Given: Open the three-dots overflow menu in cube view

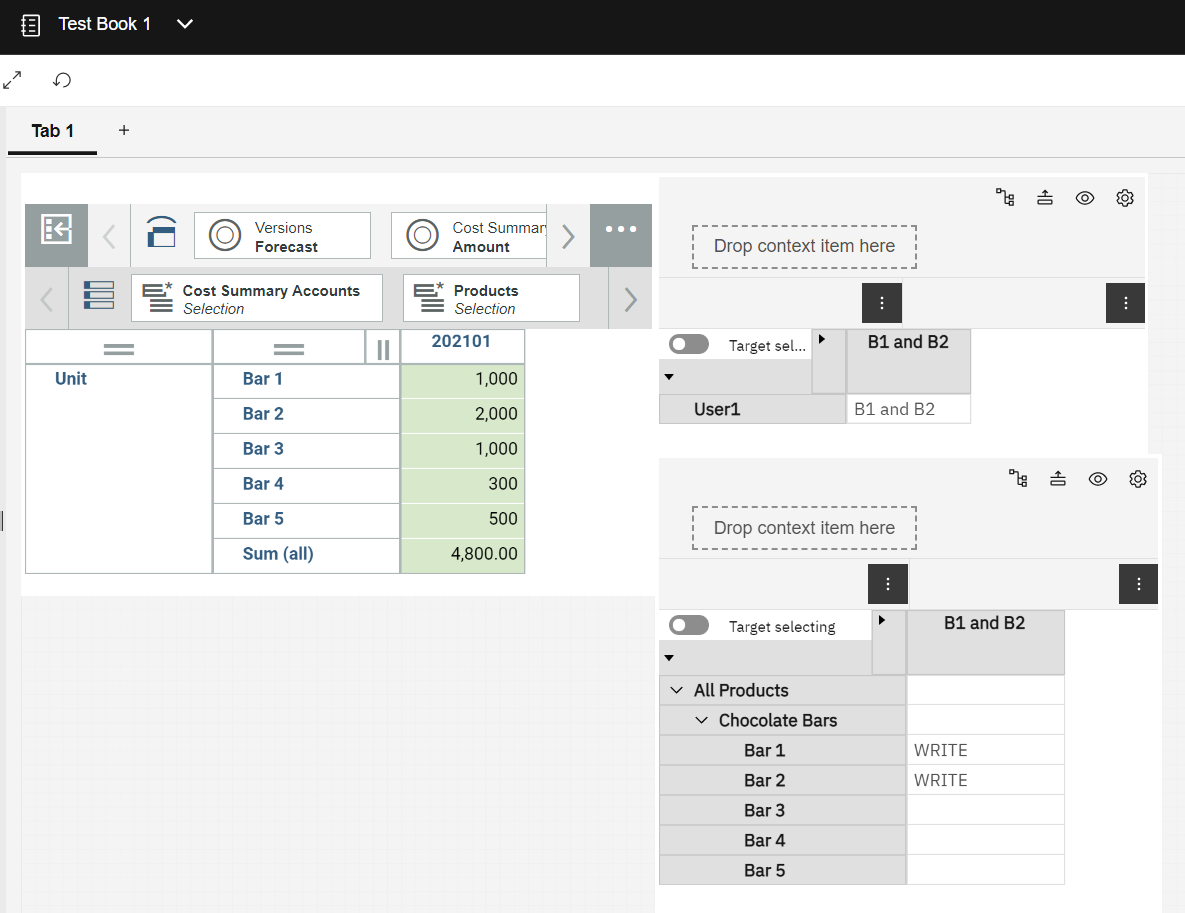Looking at the screenshot, I should [x=620, y=229].
